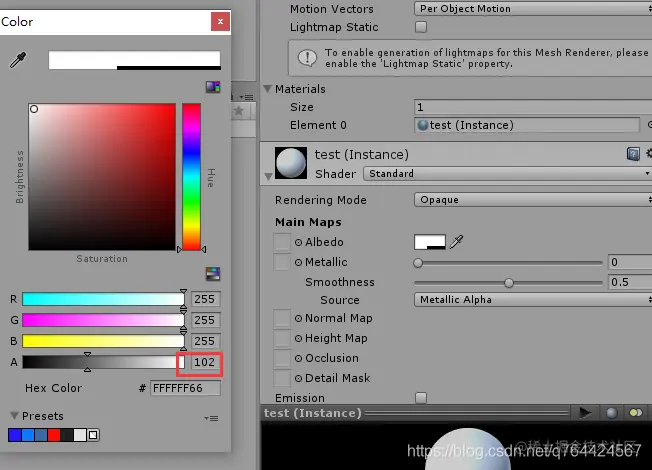Open the material help book icon
Screen dimensions: 652x470
[633, 154]
